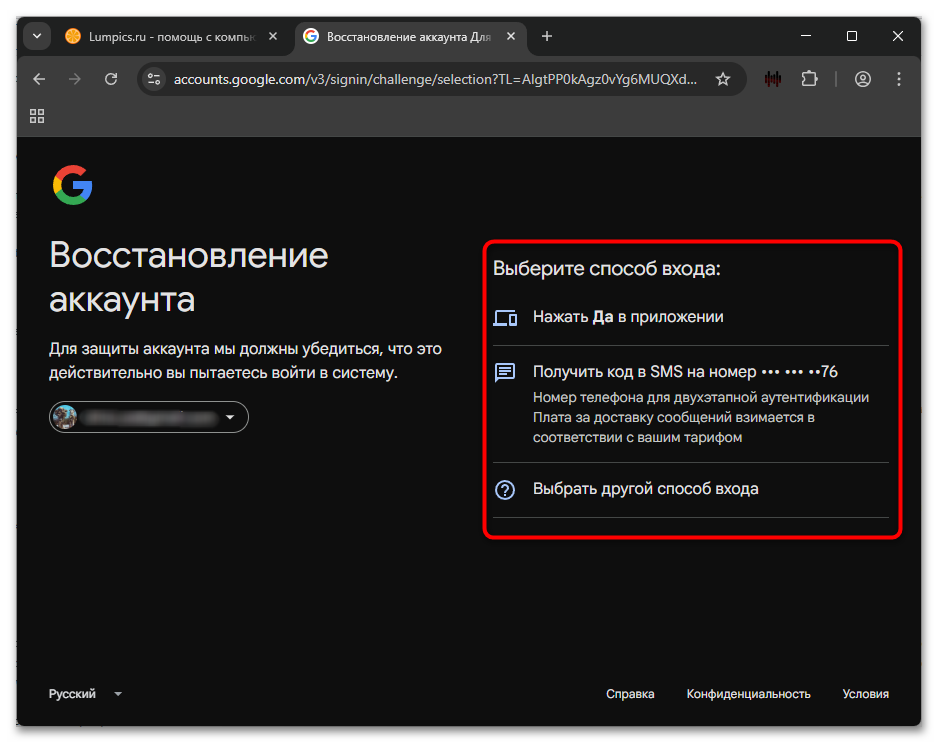This screenshot has width=938, height=743.
Task: Click Номер телефона для двухэтапной аутентификации text
Action: pyautogui.click(x=701, y=397)
